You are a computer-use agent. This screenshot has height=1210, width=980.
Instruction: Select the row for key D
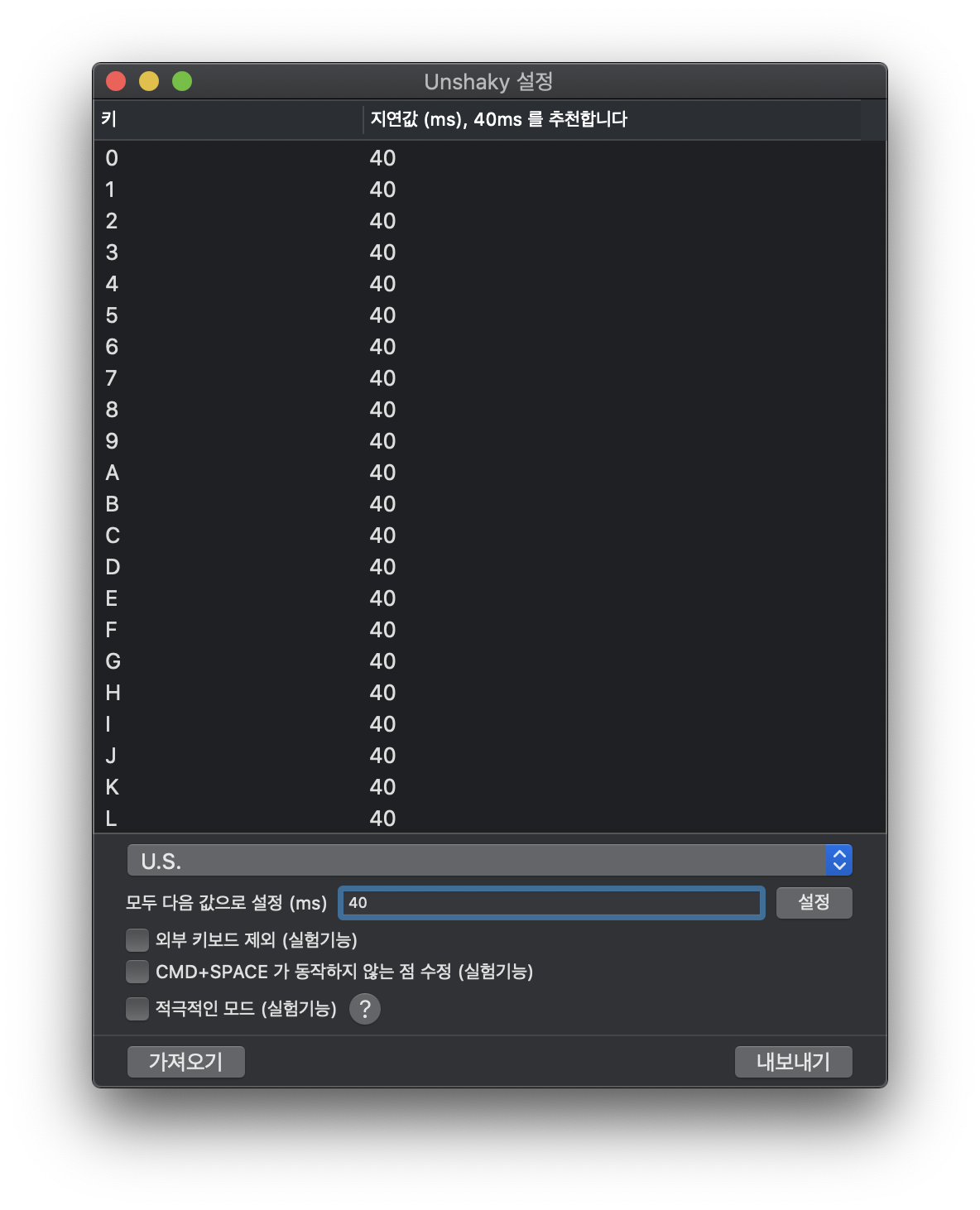click(489, 567)
